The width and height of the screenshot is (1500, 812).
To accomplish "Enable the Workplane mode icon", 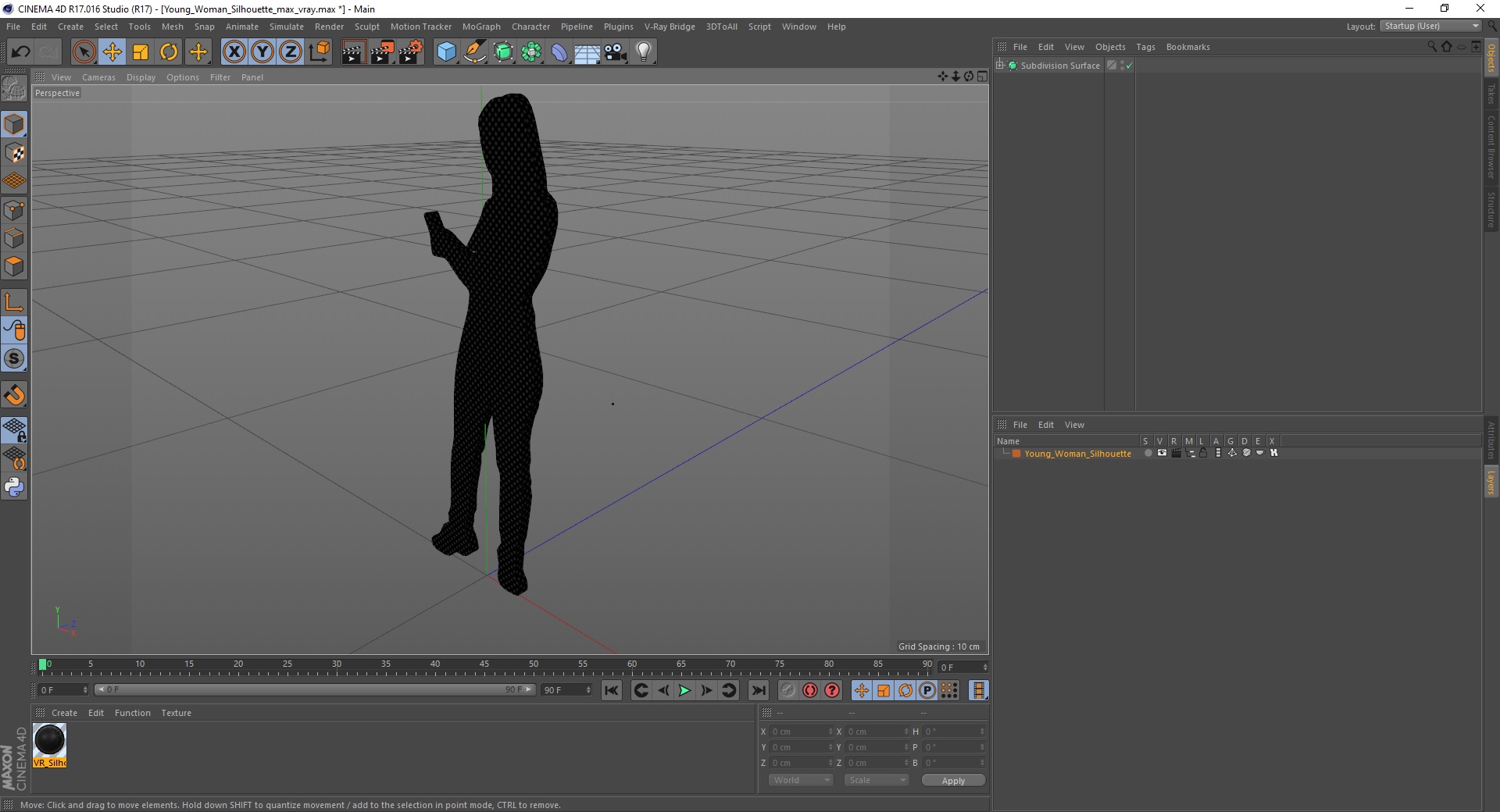I will point(14,181).
